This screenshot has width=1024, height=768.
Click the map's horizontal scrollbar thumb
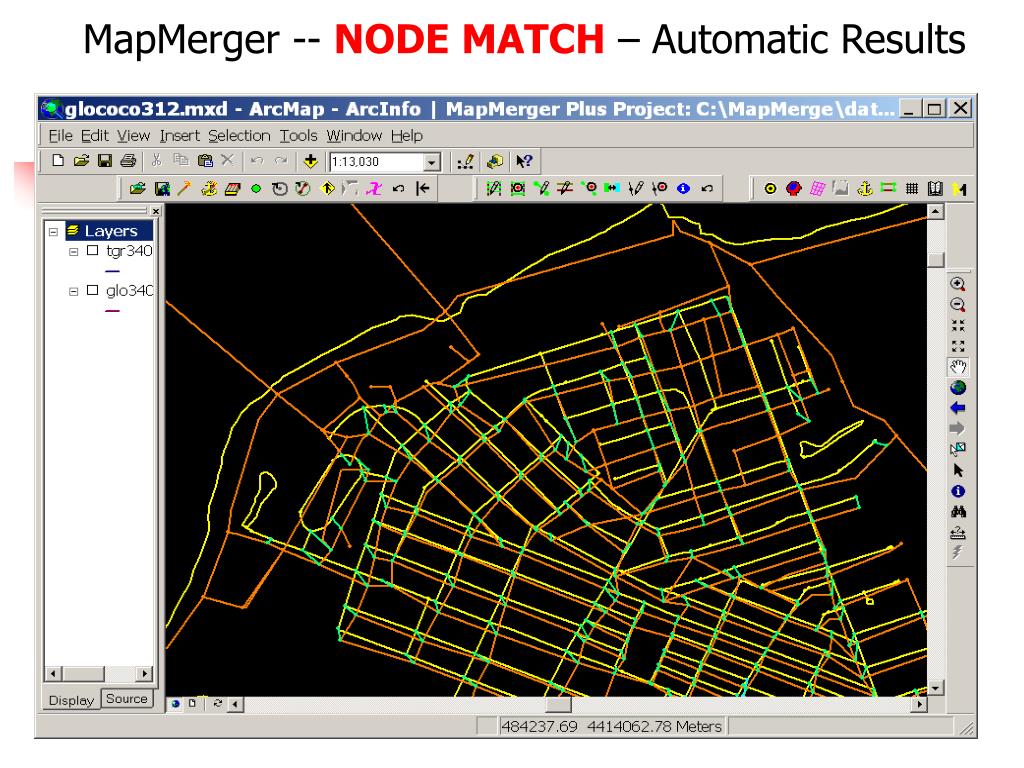tap(558, 705)
